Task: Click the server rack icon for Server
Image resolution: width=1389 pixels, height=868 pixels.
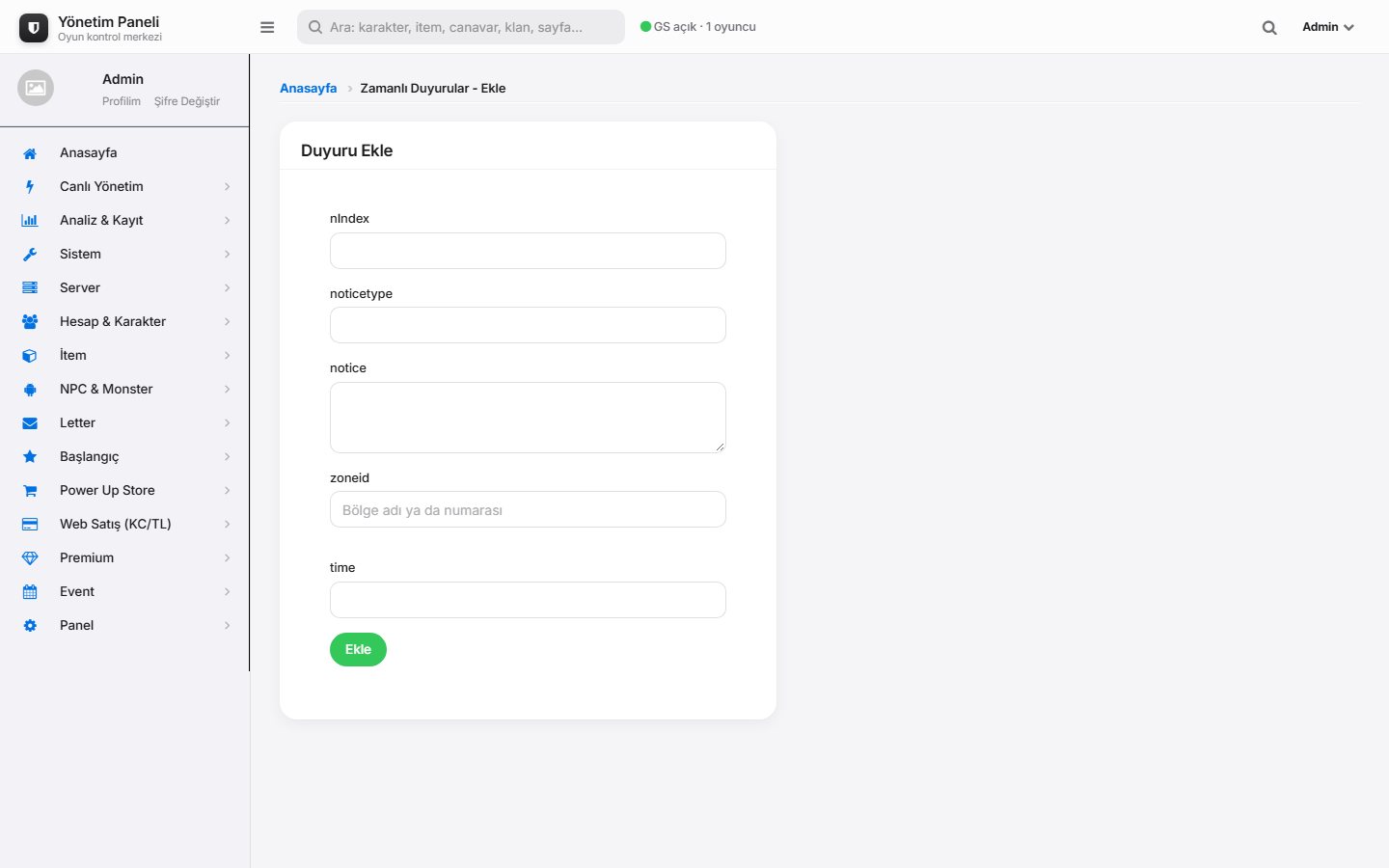Action: click(30, 288)
